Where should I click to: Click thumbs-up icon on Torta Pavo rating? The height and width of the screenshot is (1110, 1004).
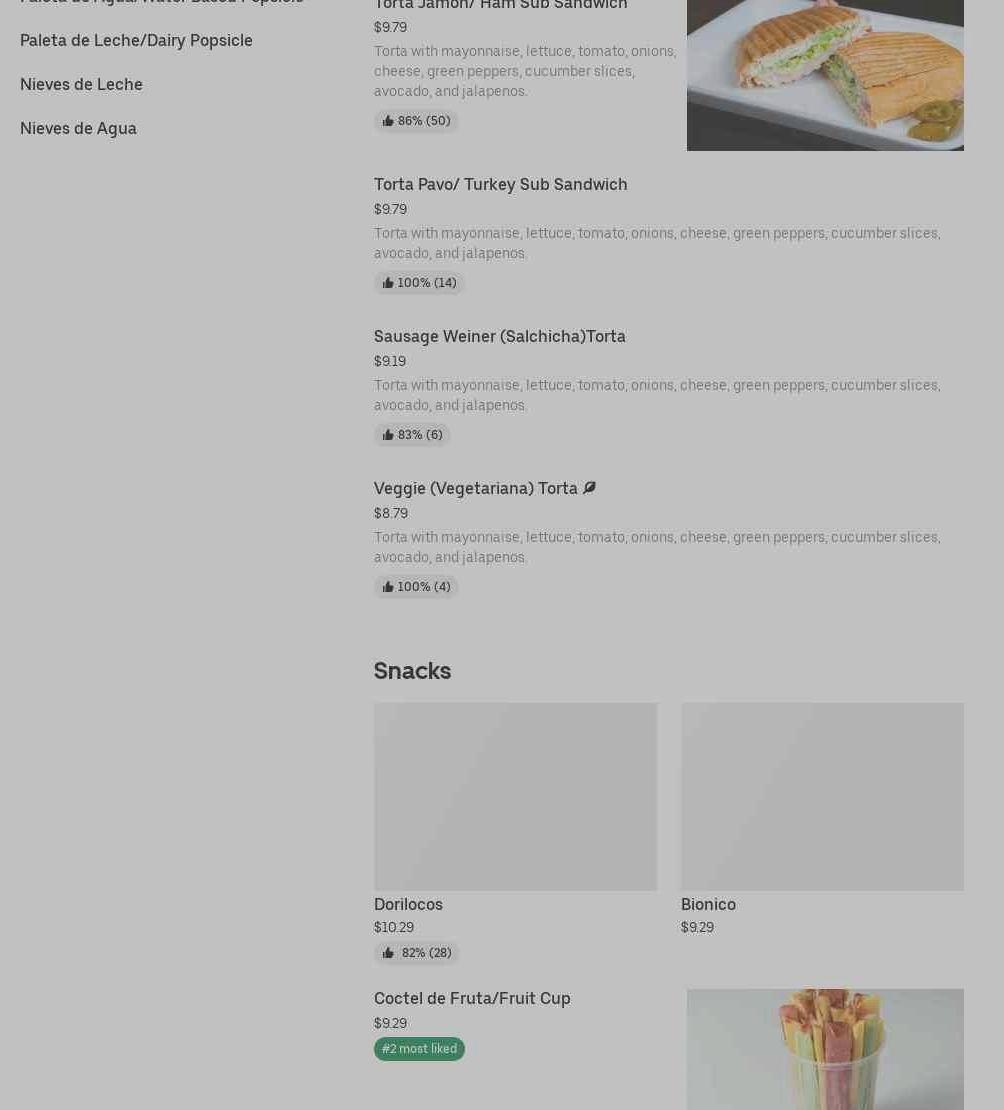click(x=387, y=283)
